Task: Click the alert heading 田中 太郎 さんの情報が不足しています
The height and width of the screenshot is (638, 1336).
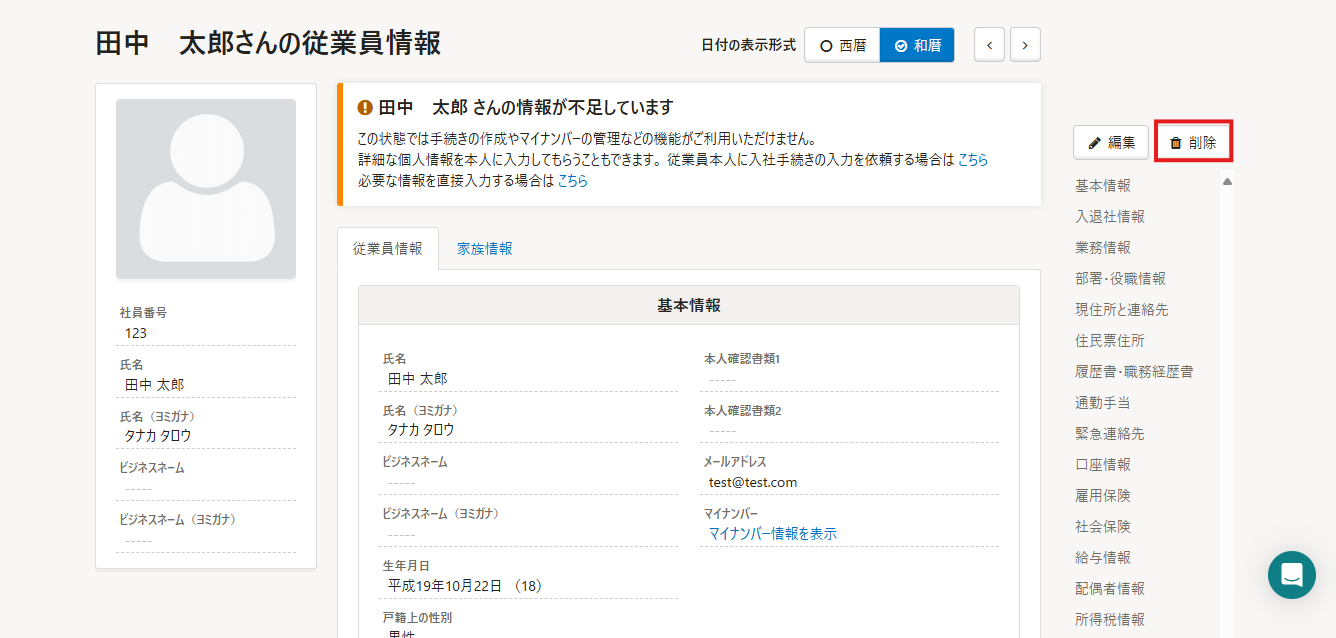Action: tap(526, 107)
